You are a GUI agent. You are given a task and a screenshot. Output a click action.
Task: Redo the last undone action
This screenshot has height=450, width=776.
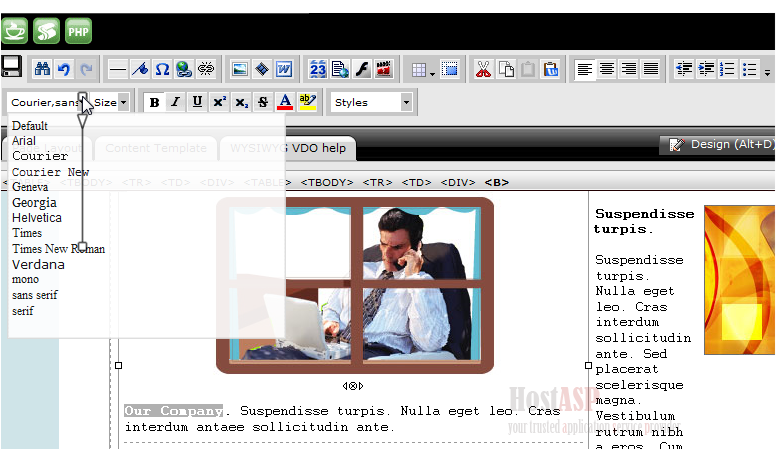(86, 69)
